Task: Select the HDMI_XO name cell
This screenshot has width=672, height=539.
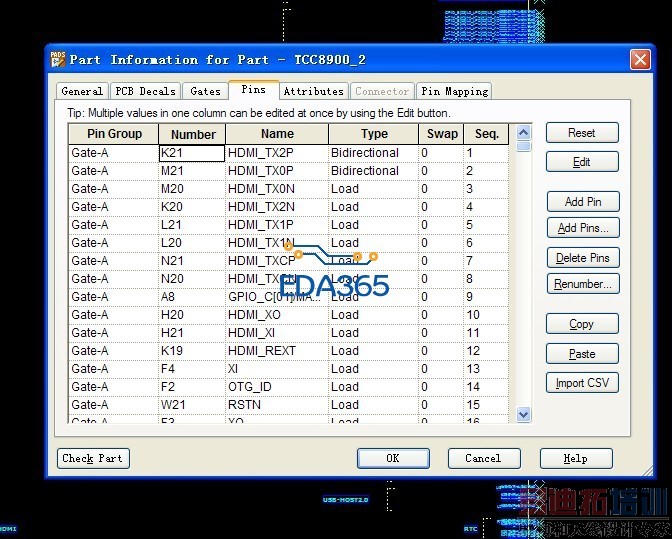Action: [277, 315]
